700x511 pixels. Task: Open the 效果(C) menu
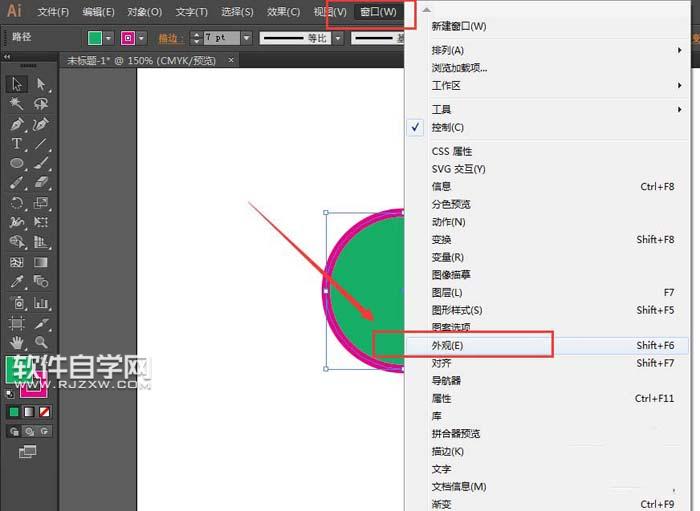[x=283, y=12]
